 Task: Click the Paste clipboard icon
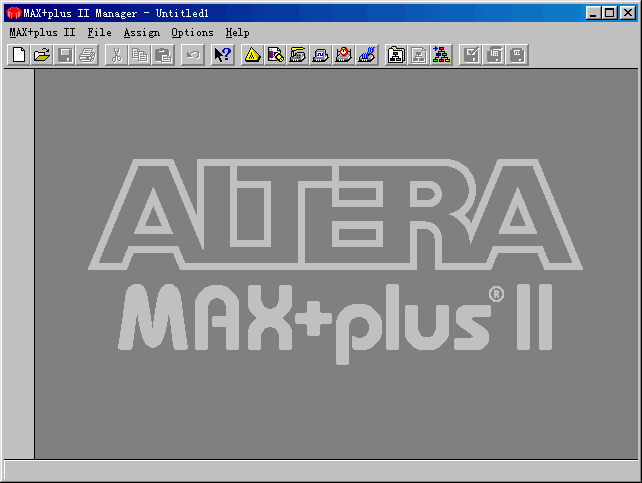click(x=163, y=55)
